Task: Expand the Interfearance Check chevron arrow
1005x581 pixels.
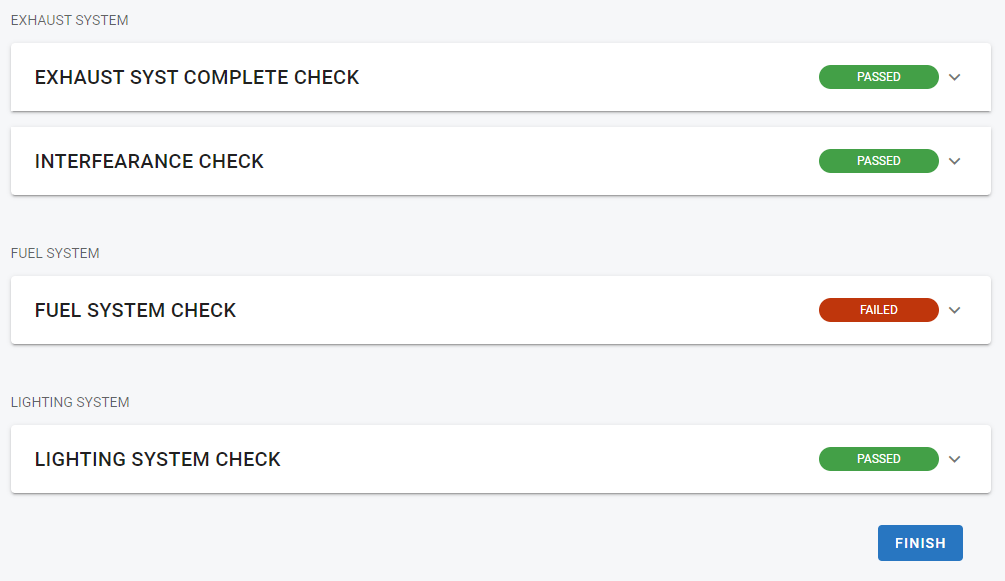Action: tap(954, 161)
